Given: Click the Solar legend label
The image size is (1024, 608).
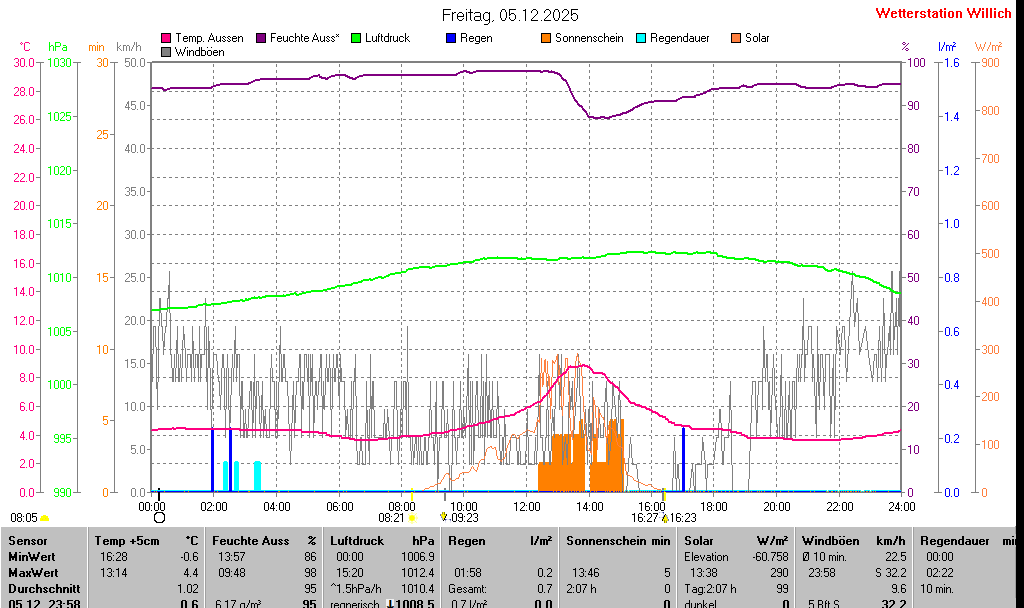Looking at the screenshot, I should coord(757,38).
